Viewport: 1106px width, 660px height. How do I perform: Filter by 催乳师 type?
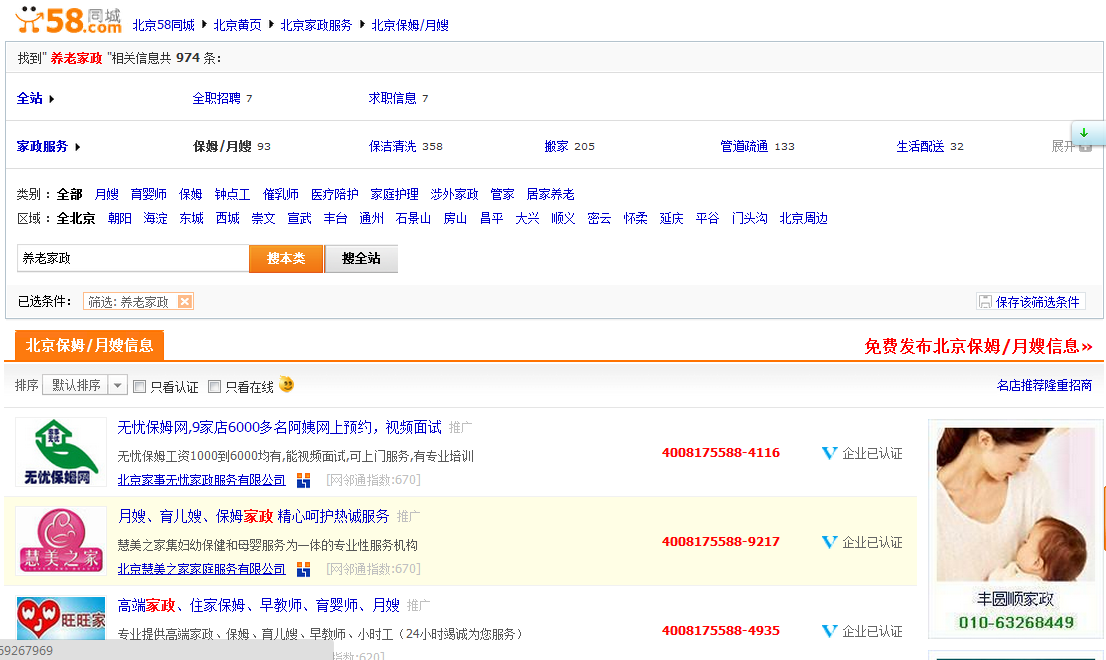(281, 194)
